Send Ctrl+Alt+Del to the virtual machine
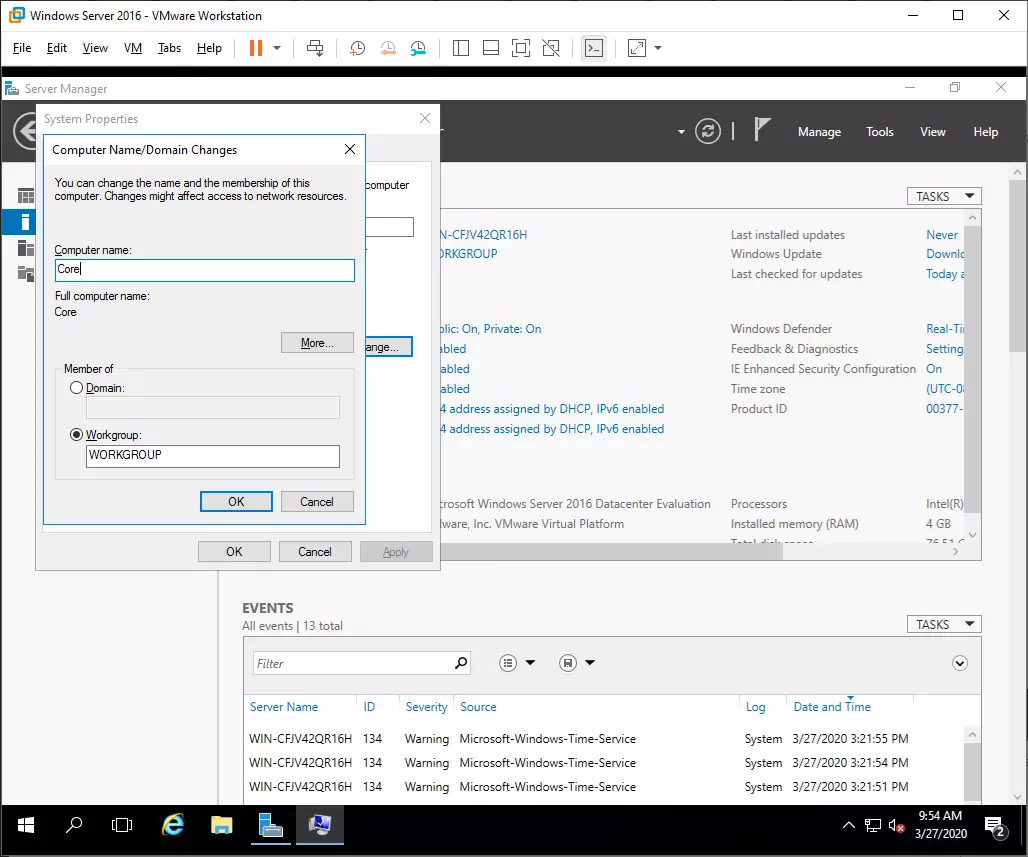This screenshot has height=857, width=1028. (x=315, y=48)
